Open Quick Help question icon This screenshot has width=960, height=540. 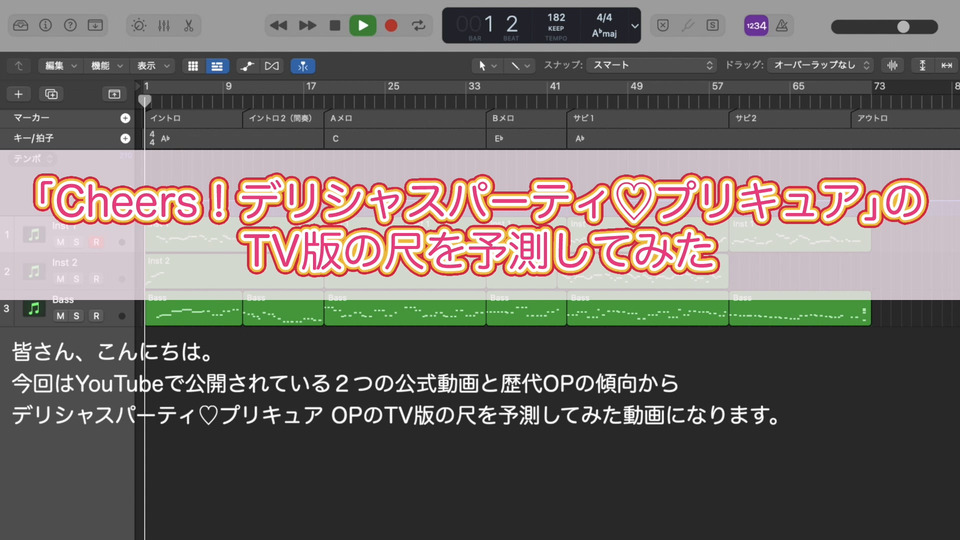pos(70,25)
